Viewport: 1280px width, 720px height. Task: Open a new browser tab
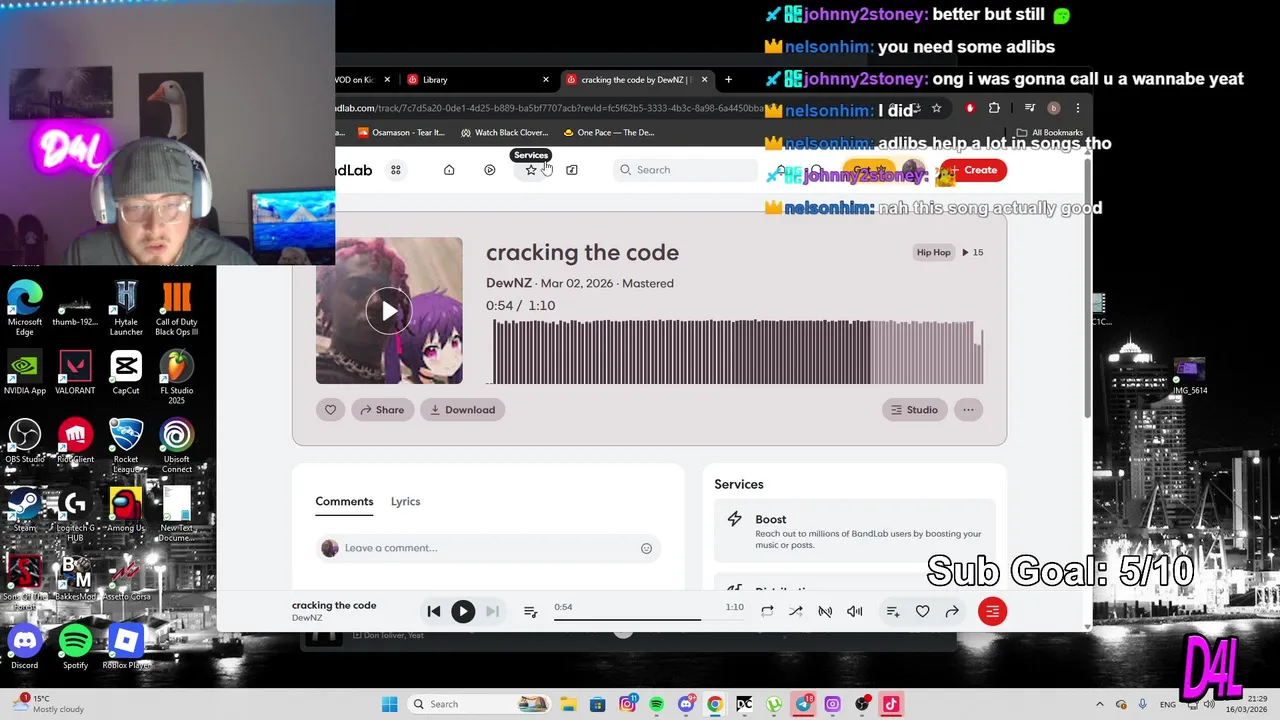[x=729, y=80]
